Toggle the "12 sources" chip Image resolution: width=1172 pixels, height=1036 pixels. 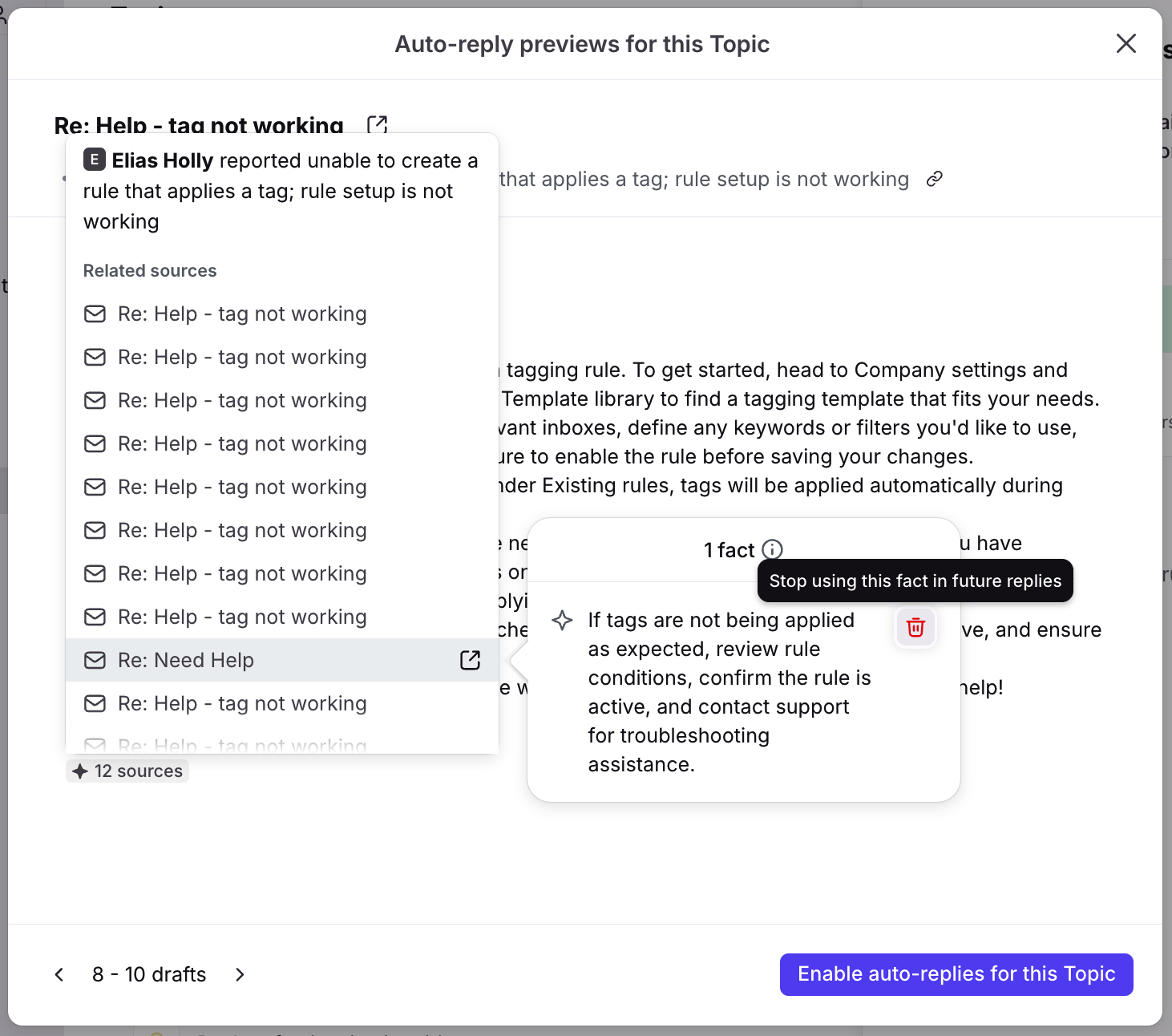tap(127, 771)
